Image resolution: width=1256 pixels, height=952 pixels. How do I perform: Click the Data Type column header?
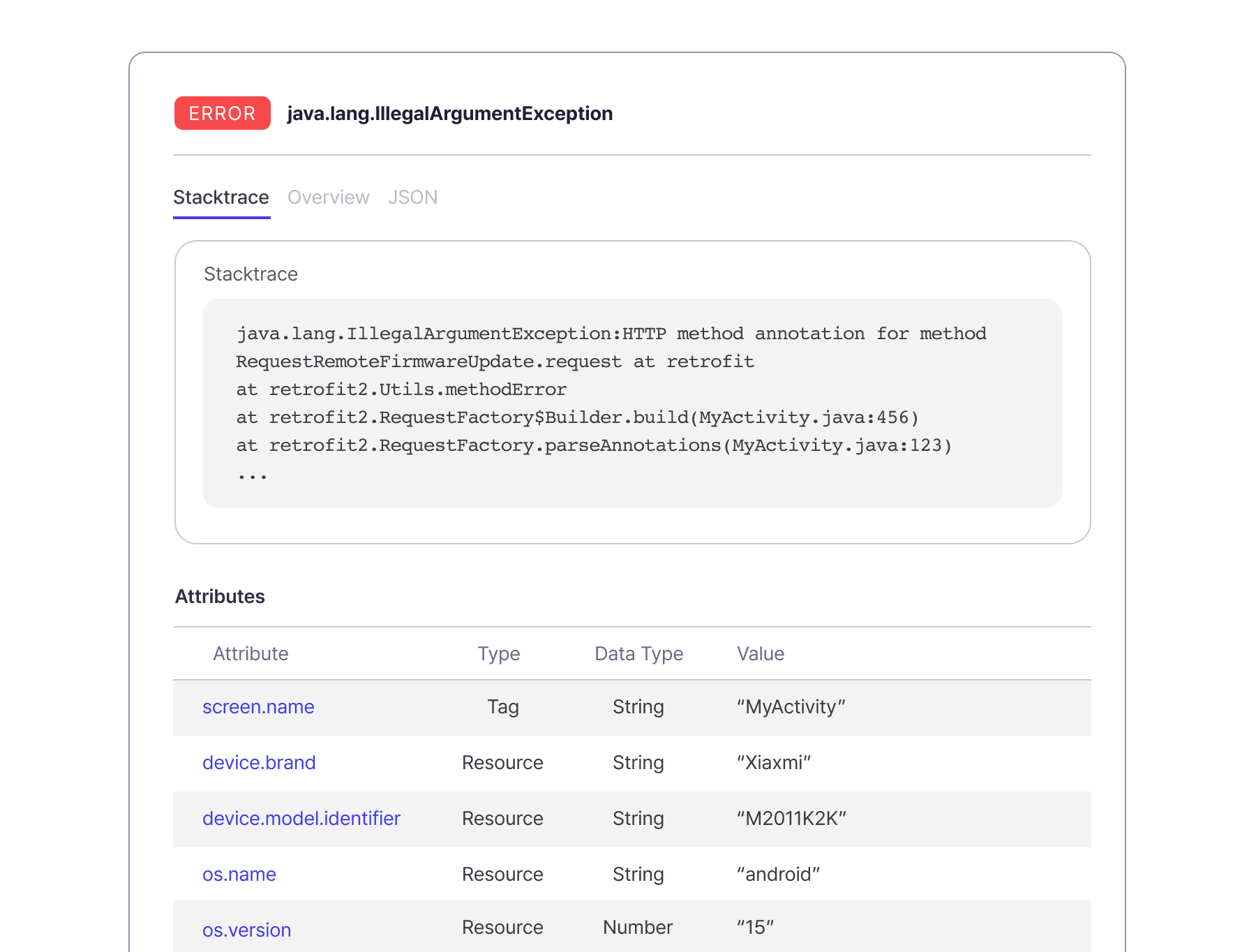click(x=639, y=654)
